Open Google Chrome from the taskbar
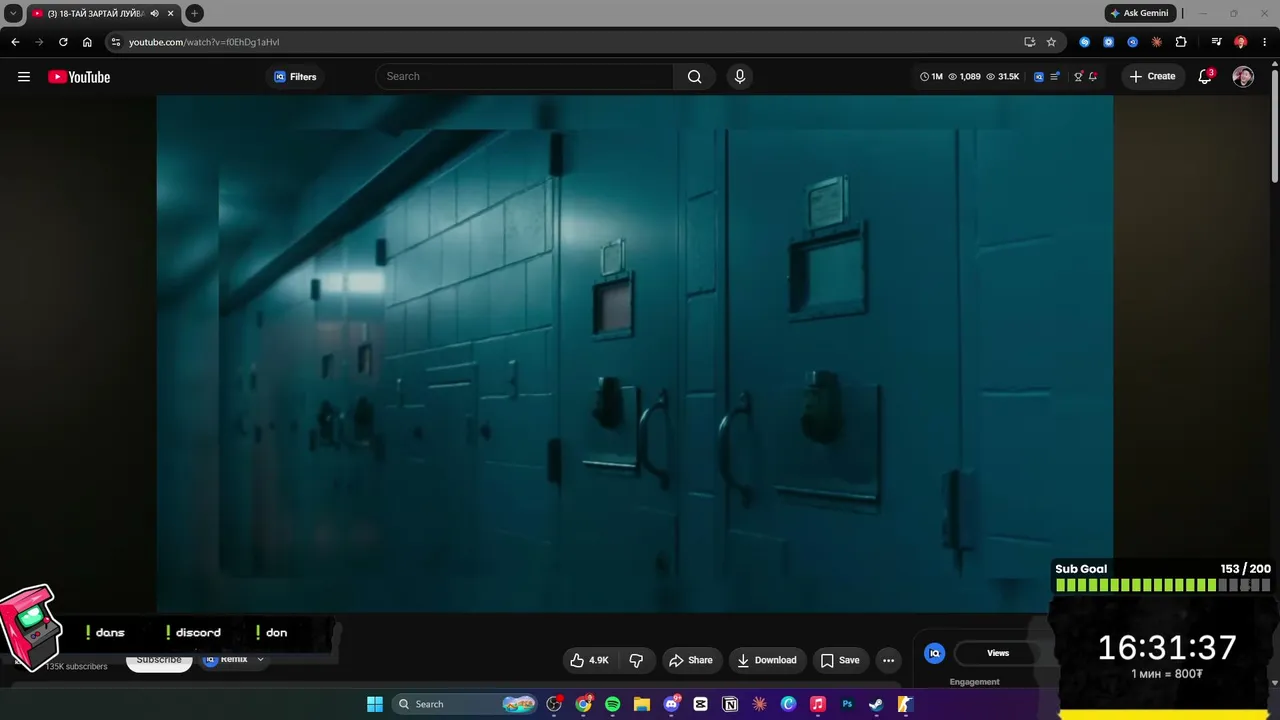The height and width of the screenshot is (720, 1280). tap(584, 704)
